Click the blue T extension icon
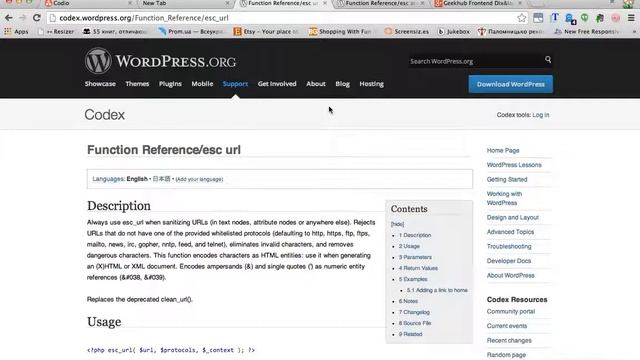Viewport: 640px width, 360px height. [554, 18]
